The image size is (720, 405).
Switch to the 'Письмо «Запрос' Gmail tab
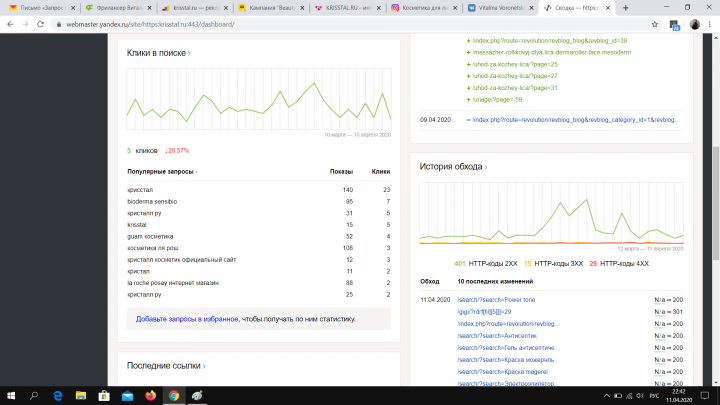point(43,8)
